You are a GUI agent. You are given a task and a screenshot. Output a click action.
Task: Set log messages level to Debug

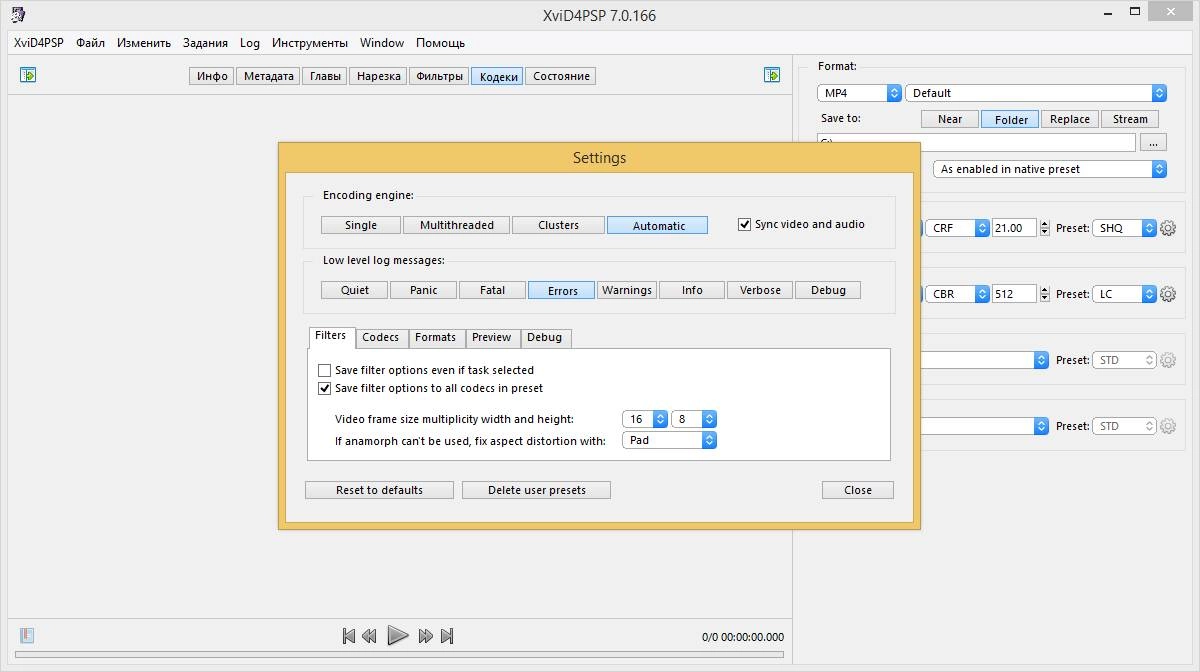click(x=828, y=290)
